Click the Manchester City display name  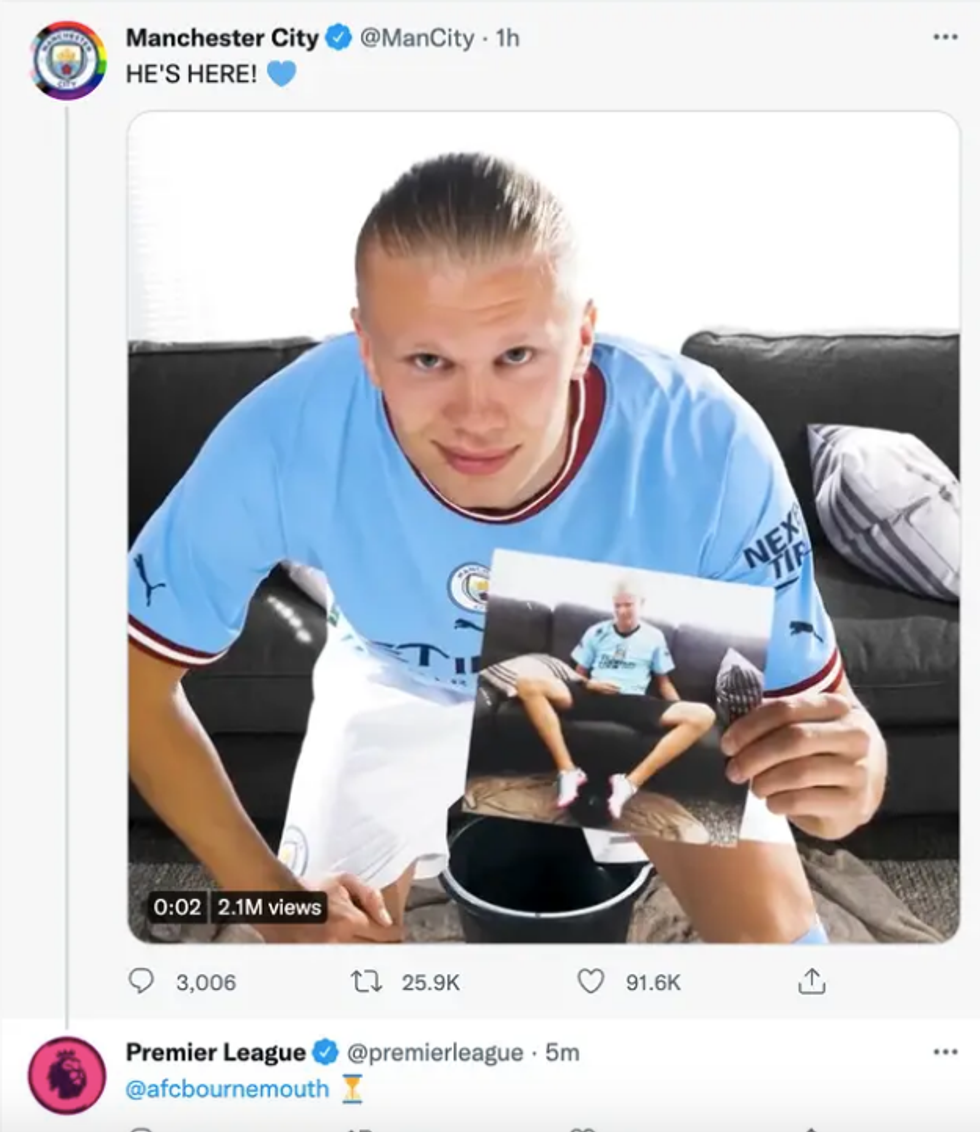pyautogui.click(x=222, y=39)
